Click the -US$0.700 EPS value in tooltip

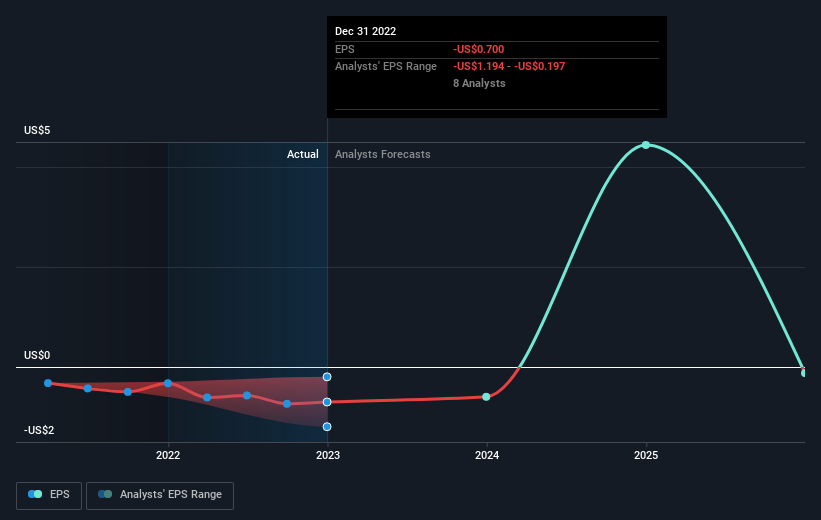(479, 49)
